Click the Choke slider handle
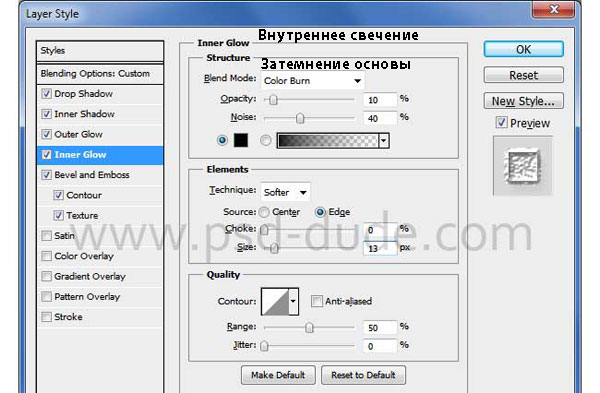The image size is (600, 393). (264, 230)
